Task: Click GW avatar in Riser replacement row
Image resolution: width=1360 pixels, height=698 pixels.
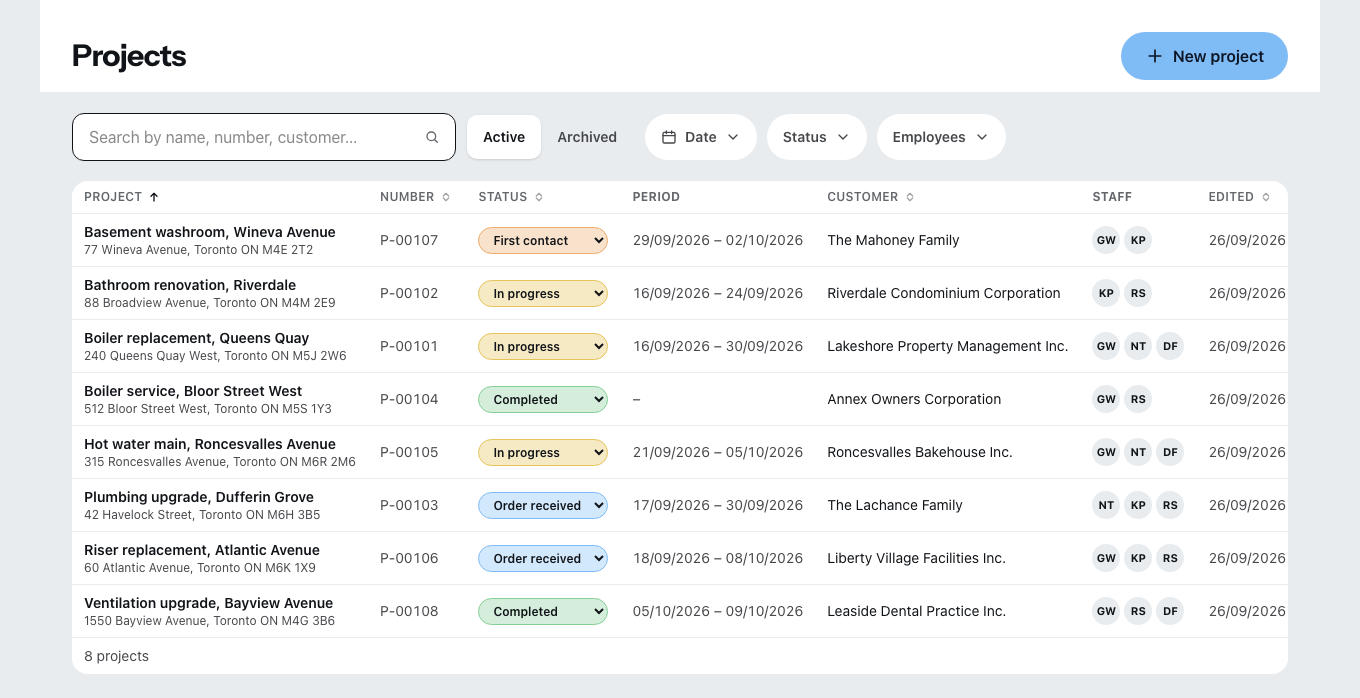Action: click(1106, 558)
